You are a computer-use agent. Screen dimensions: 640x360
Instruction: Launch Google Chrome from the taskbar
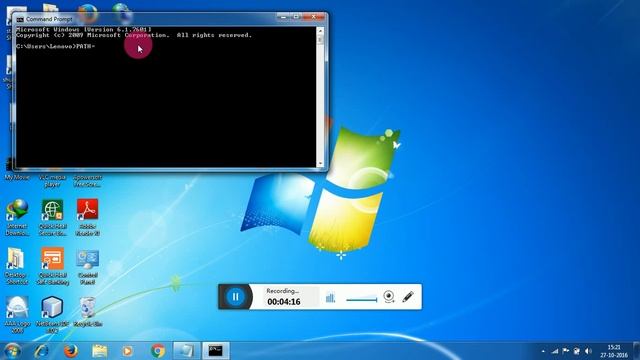(158, 351)
